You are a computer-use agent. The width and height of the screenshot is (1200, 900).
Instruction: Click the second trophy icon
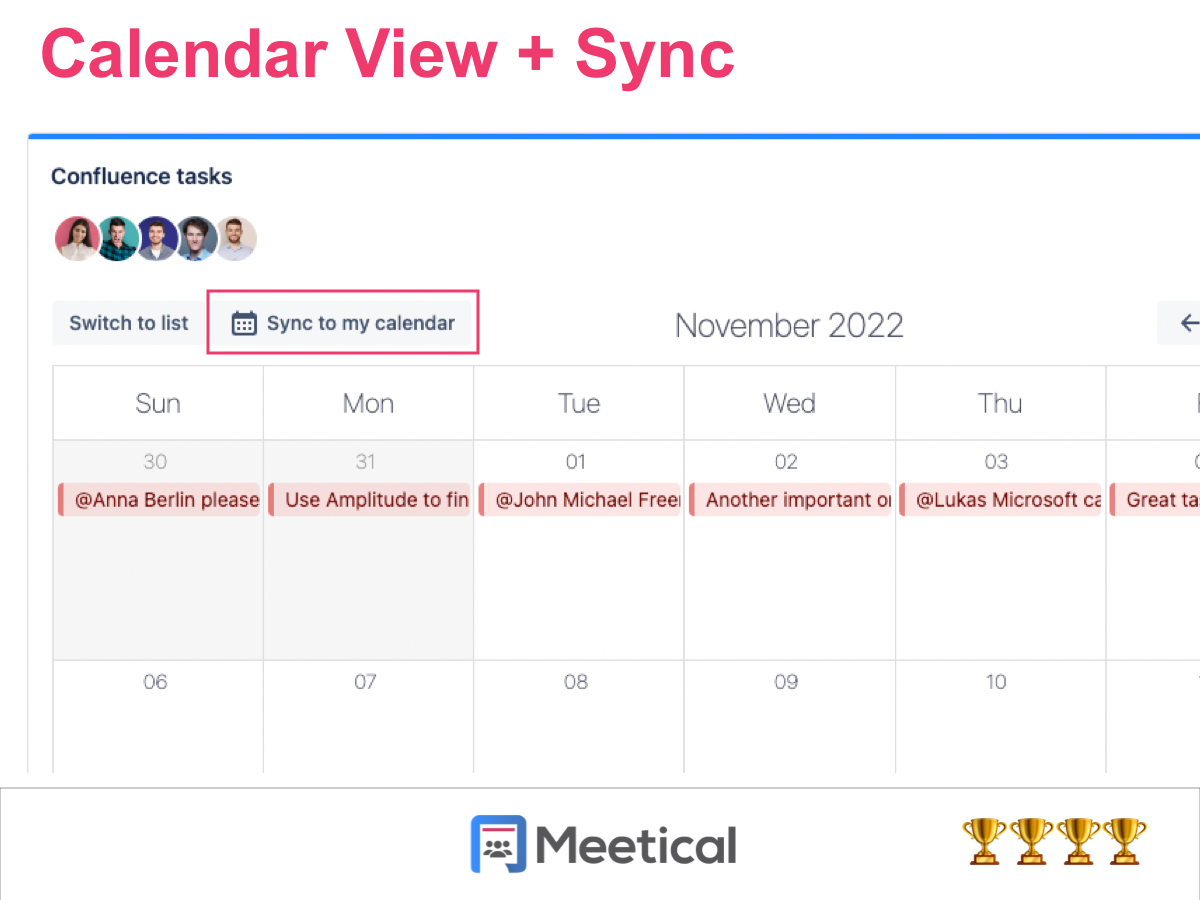[x=1031, y=841]
